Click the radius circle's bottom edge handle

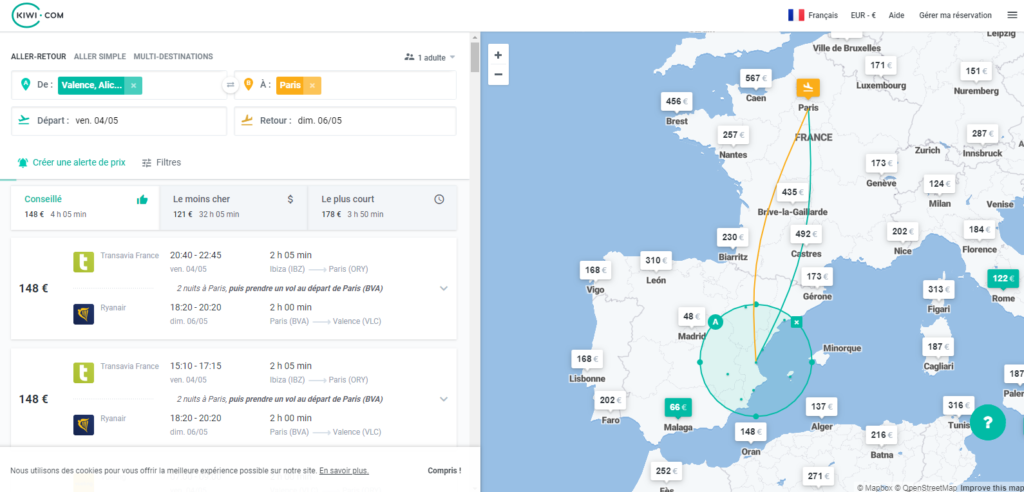click(756, 416)
